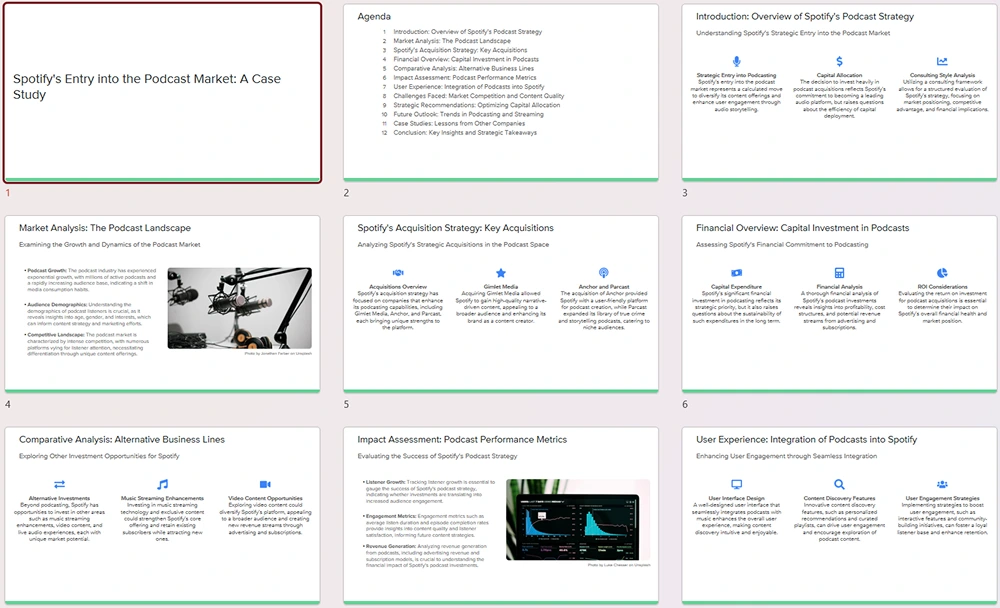This screenshot has height=608, width=1000.
Task: Select the title slide thumbnail
Action: (x=162, y=92)
